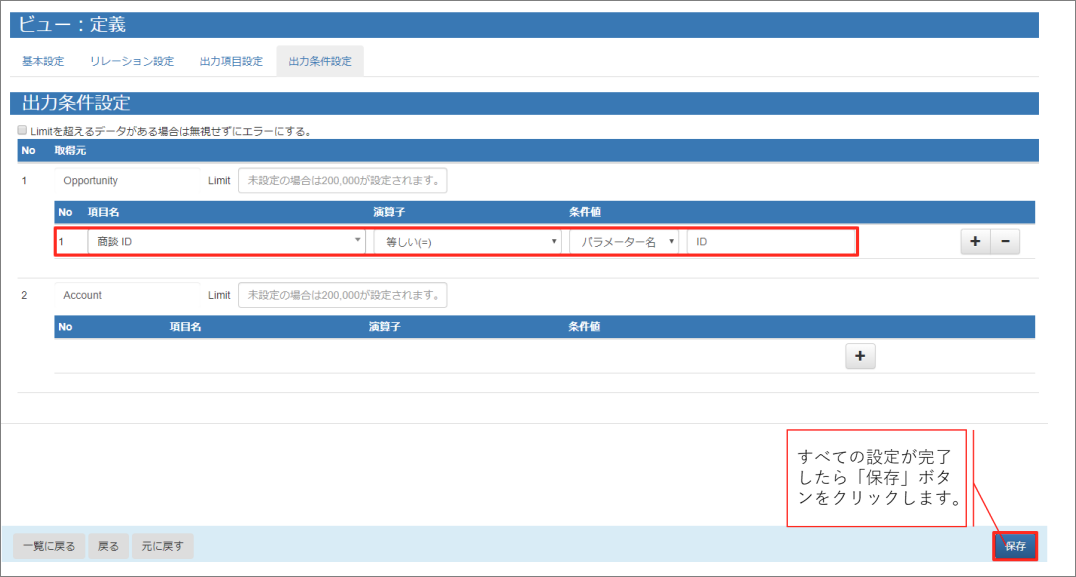Open the リレーション設定 tab
Screen dimensions: 1076x577
131,62
